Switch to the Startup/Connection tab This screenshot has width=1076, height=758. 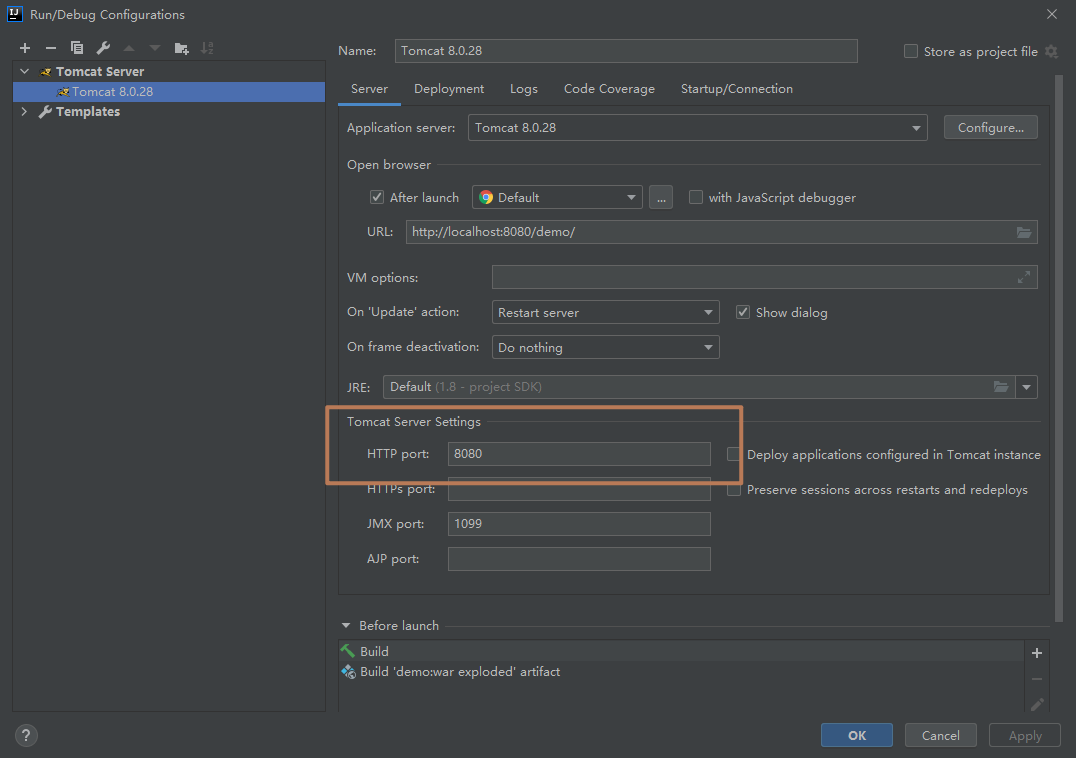(736, 88)
